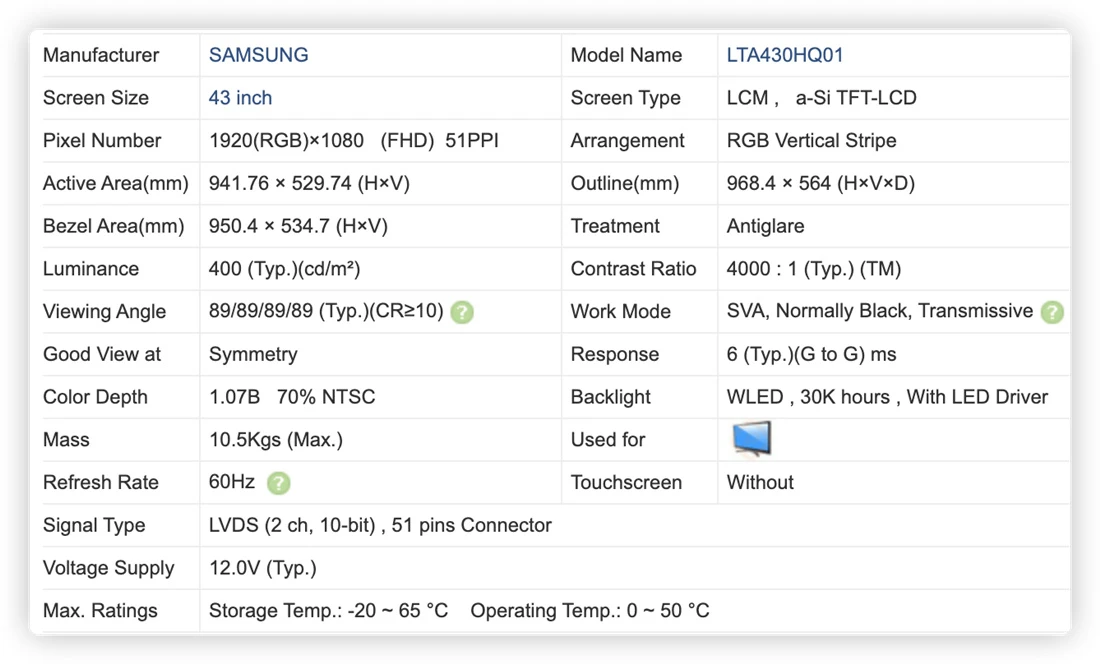The height and width of the screenshot is (664, 1100).
Task: Select the Model Name label
Action: click(x=626, y=55)
